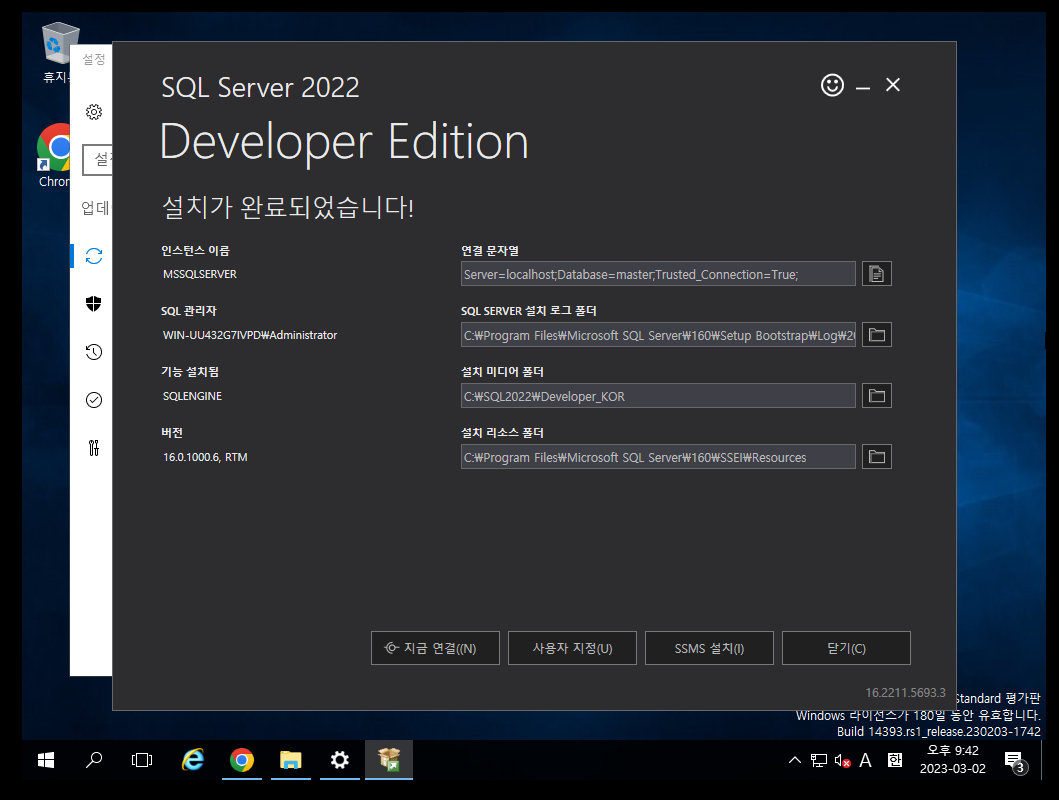This screenshot has width=1059, height=800.
Task: Open the Action Center notifications icon
Action: coord(1015,762)
